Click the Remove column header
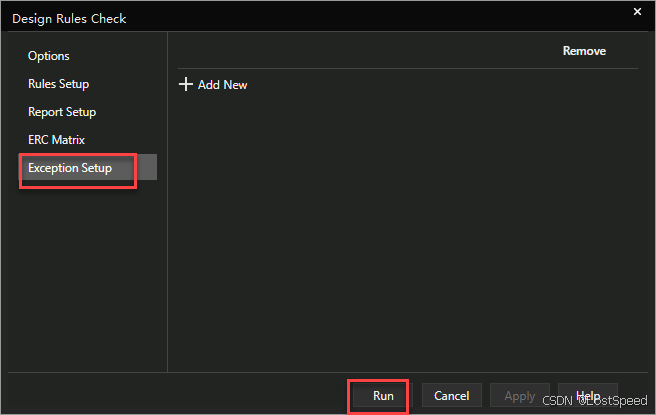Image resolution: width=656 pixels, height=415 pixels. pos(584,50)
